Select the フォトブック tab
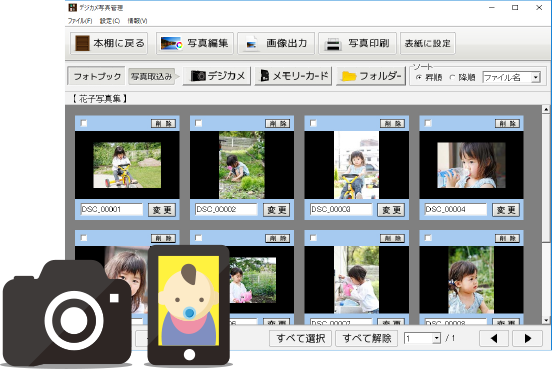555x375 pixels. [97, 76]
